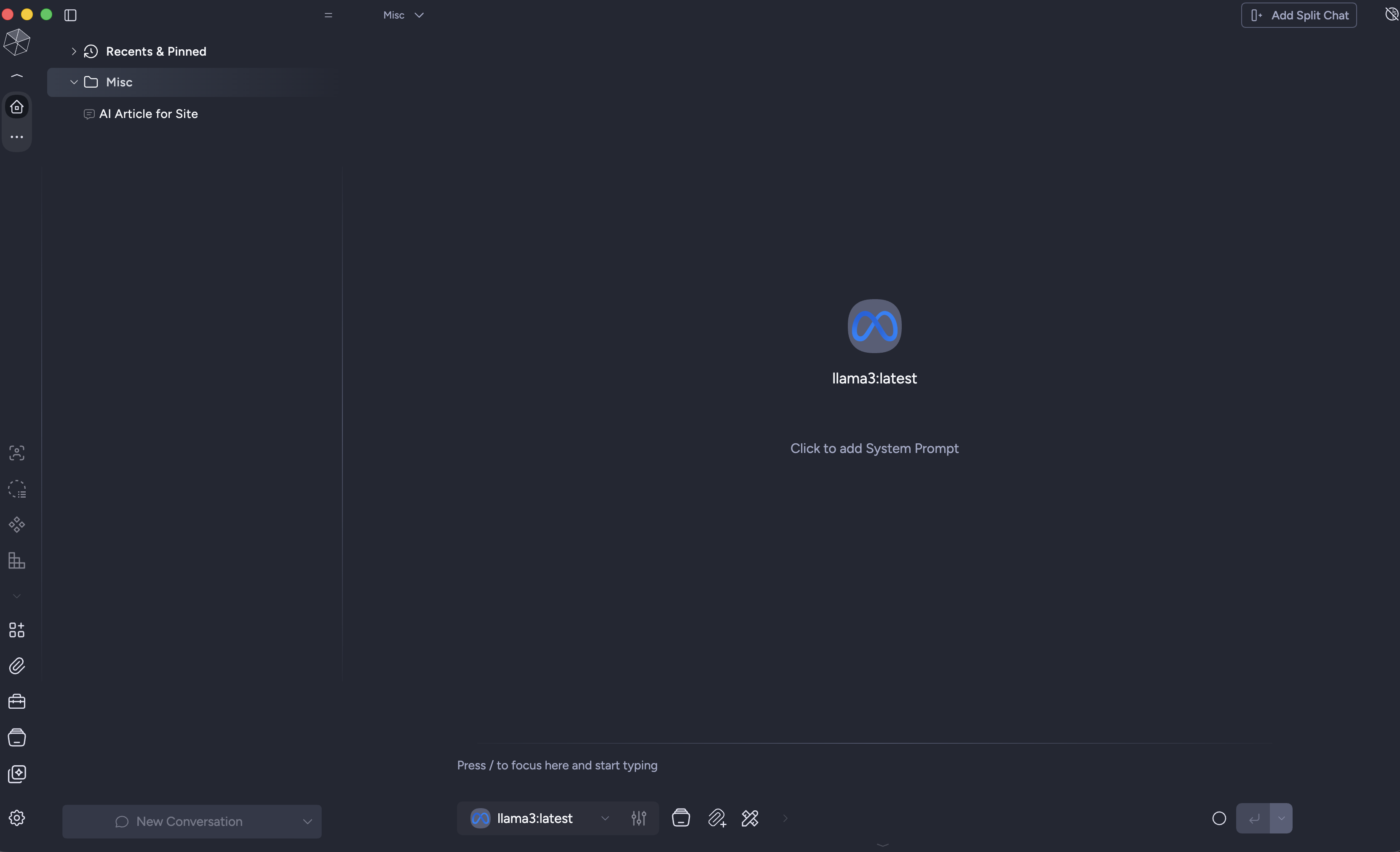This screenshot has width=1400, height=852.
Task: Click Add Split Chat button
Action: coord(1299,15)
